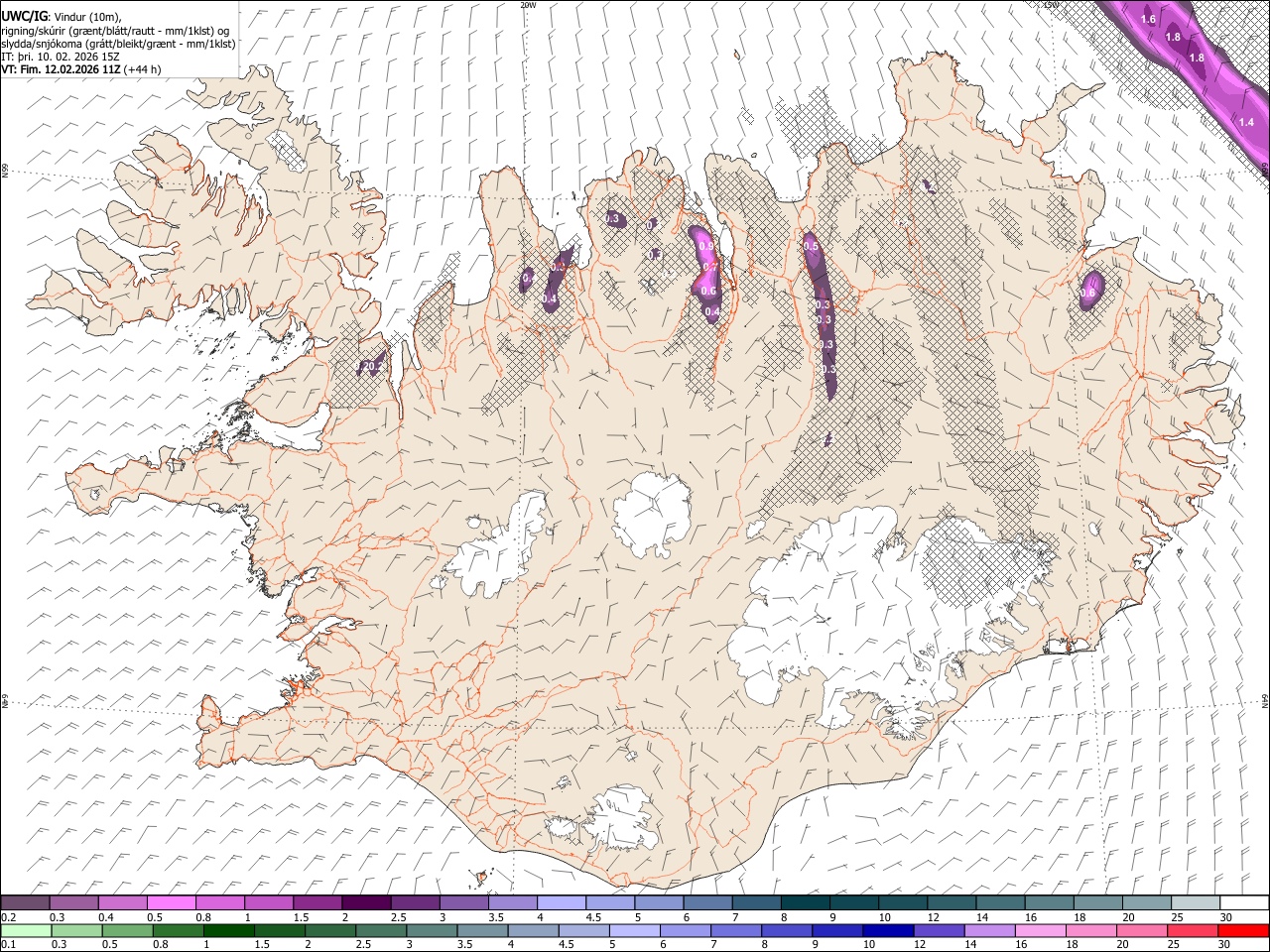This screenshot has width=1270, height=952.
Task: Click the 0.3 swatch in lower rain scale
Action: point(76,930)
